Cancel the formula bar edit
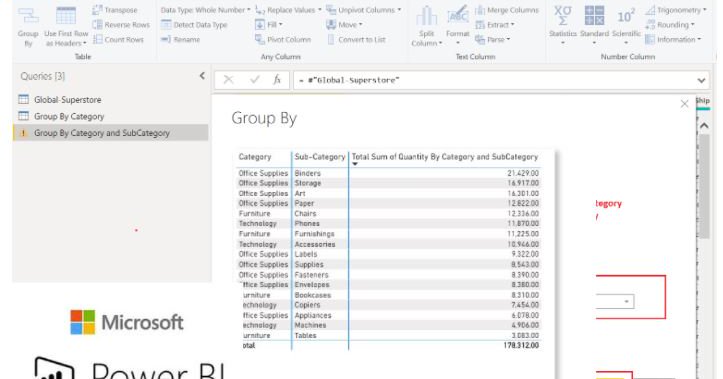The image size is (723, 379). coord(228,80)
